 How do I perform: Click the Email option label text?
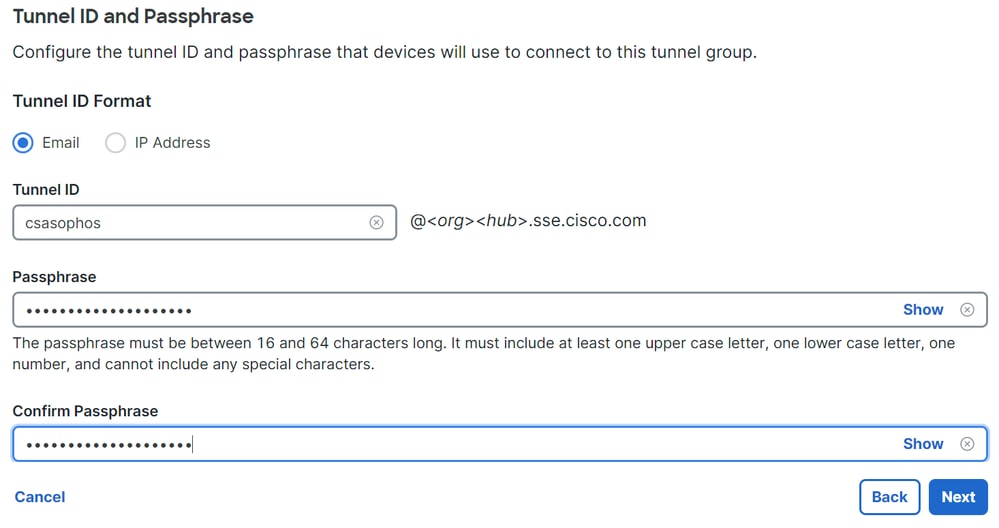[61, 143]
